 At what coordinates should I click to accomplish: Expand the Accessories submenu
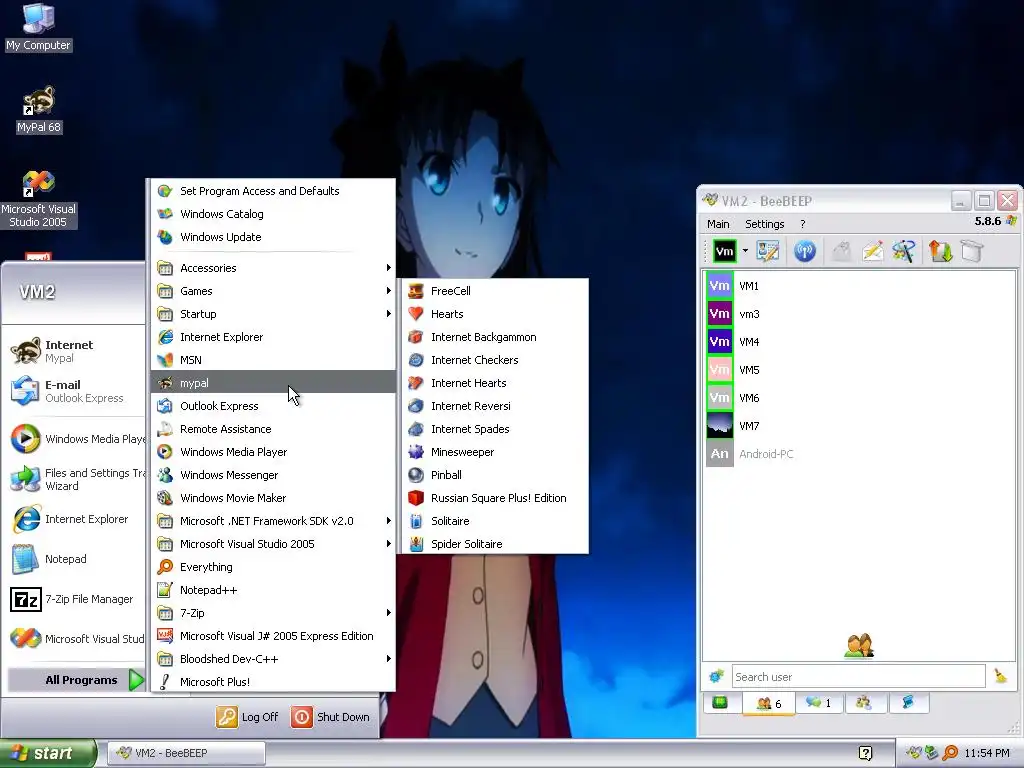(x=273, y=268)
